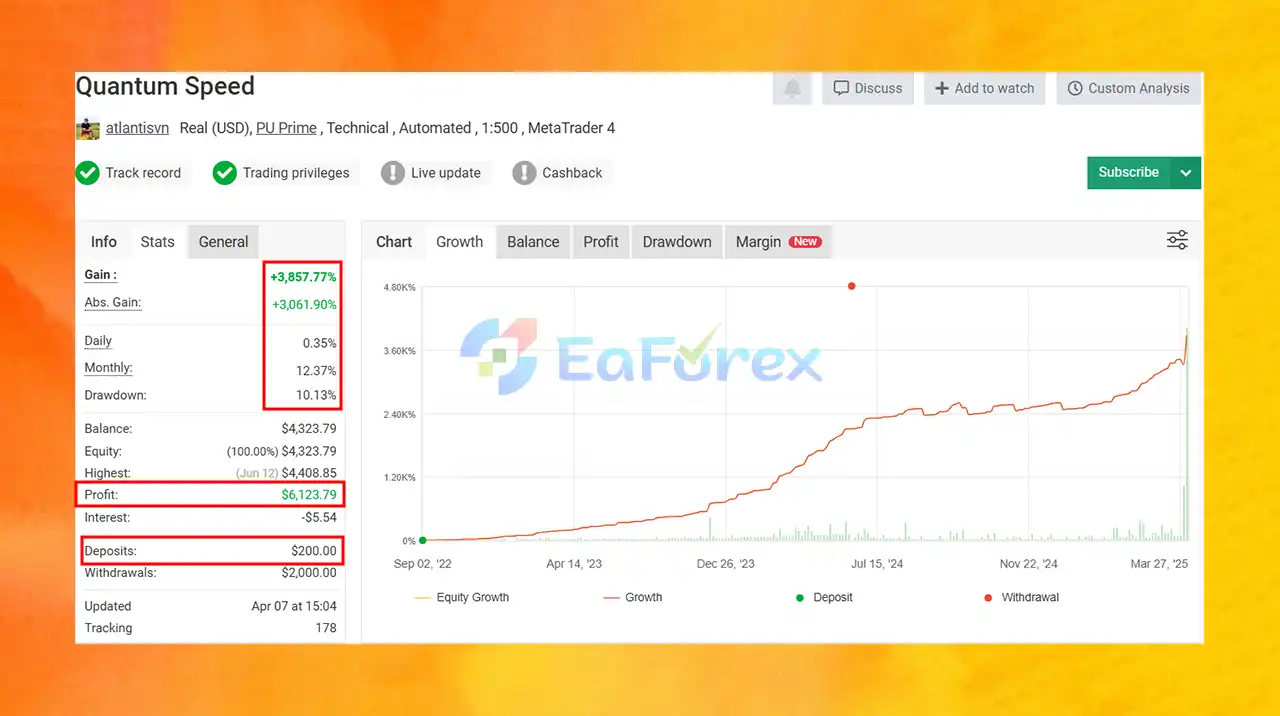Select the Profit chart tab

pyautogui.click(x=601, y=242)
